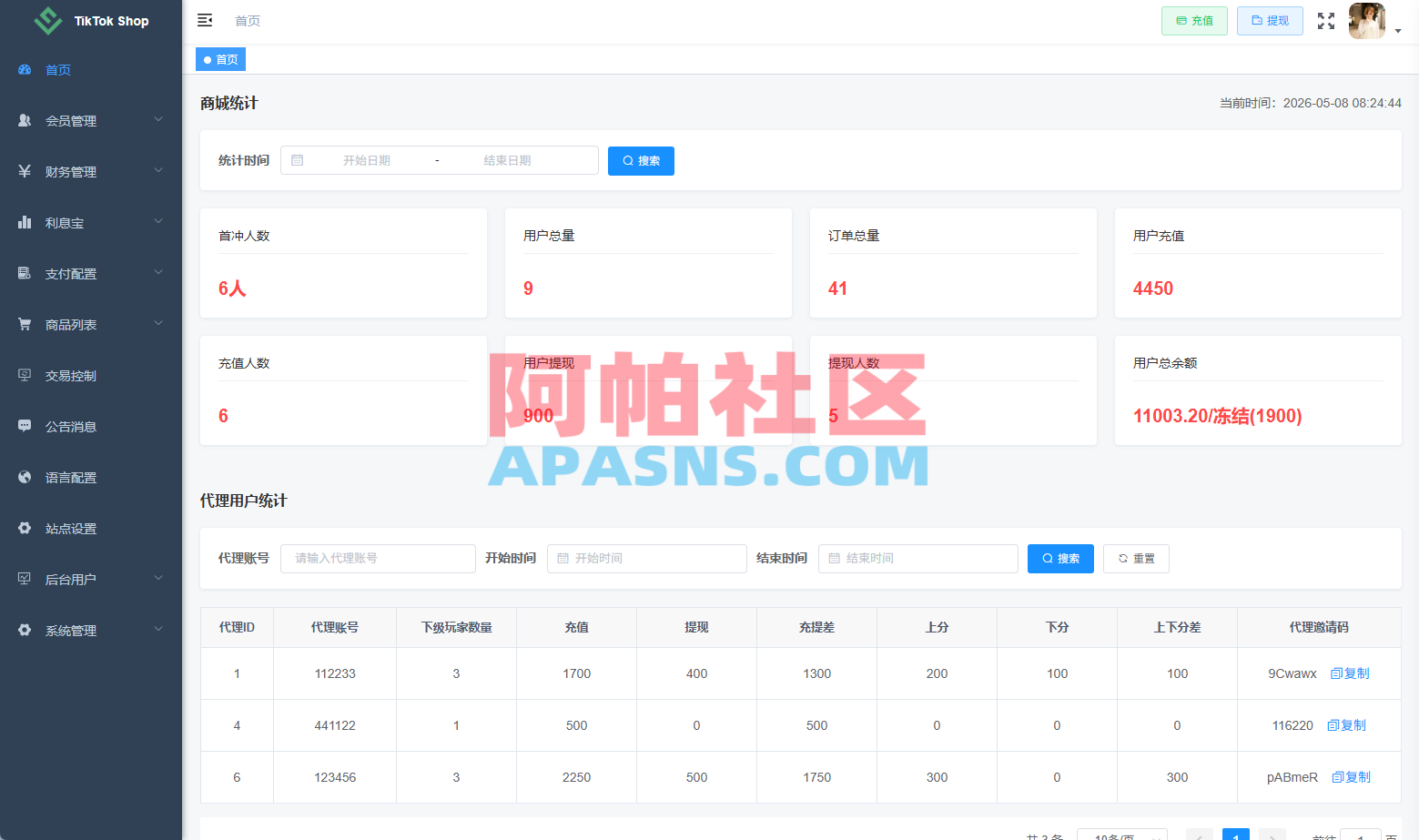Click 充提差 cell 1300 in the table

pos(816,673)
